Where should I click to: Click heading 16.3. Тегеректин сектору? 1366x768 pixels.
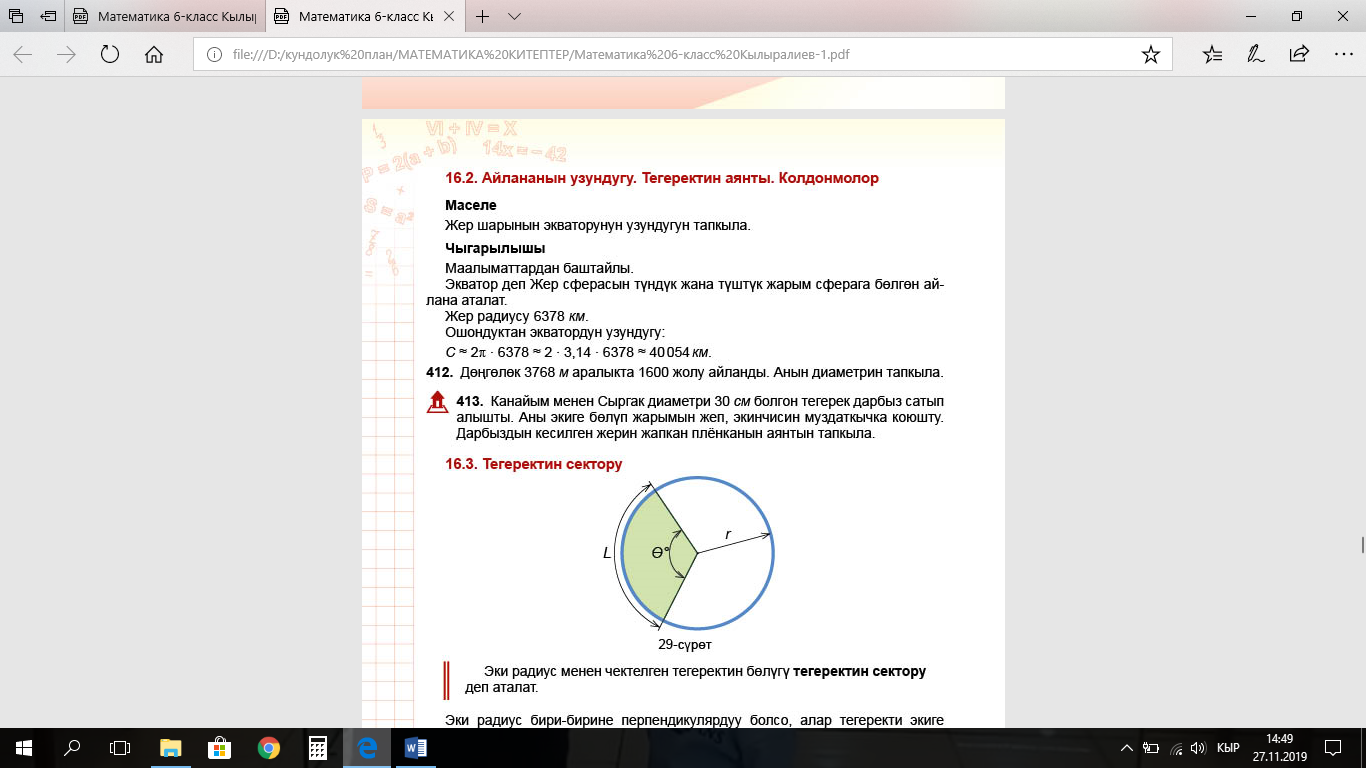[533, 464]
